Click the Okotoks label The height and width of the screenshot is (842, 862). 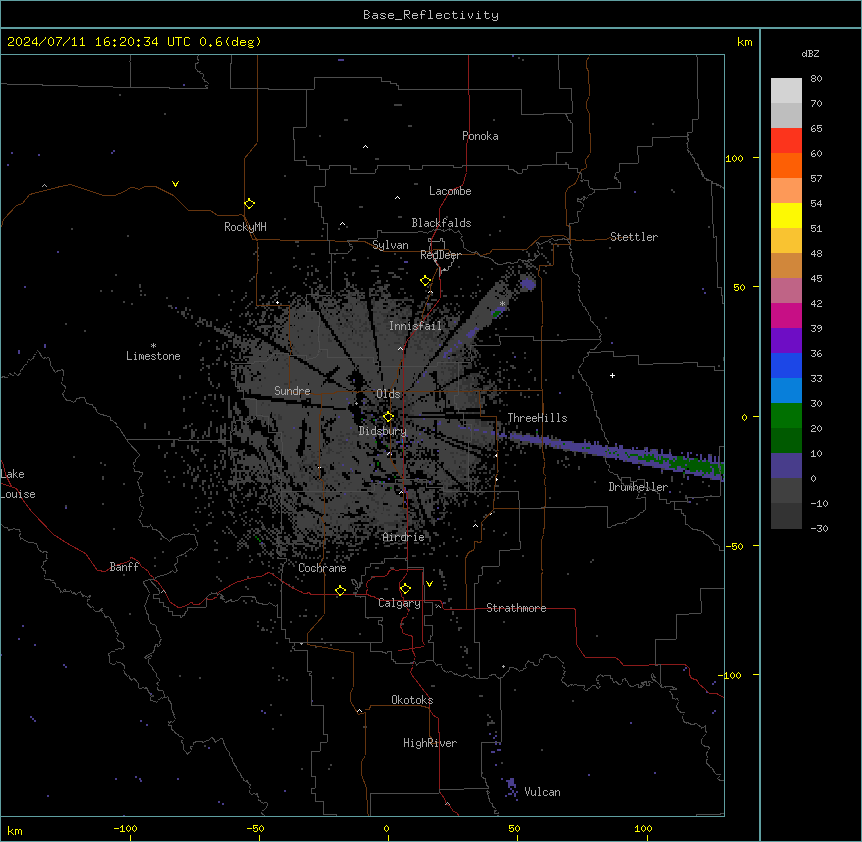(412, 700)
